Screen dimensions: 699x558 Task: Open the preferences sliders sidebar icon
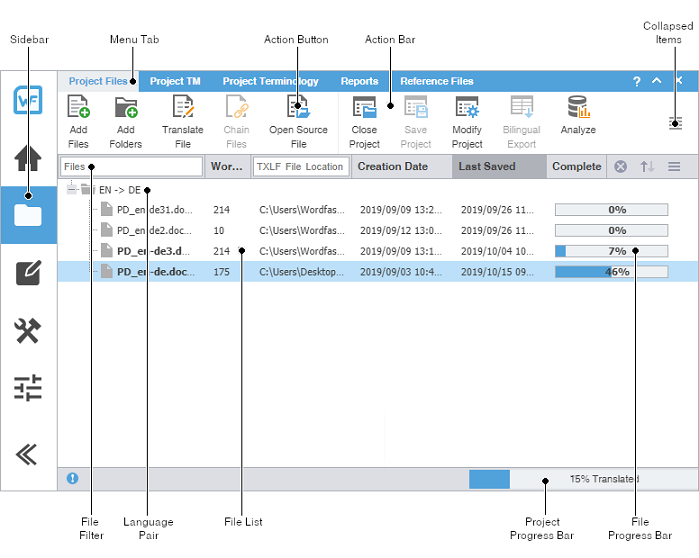coord(28,388)
